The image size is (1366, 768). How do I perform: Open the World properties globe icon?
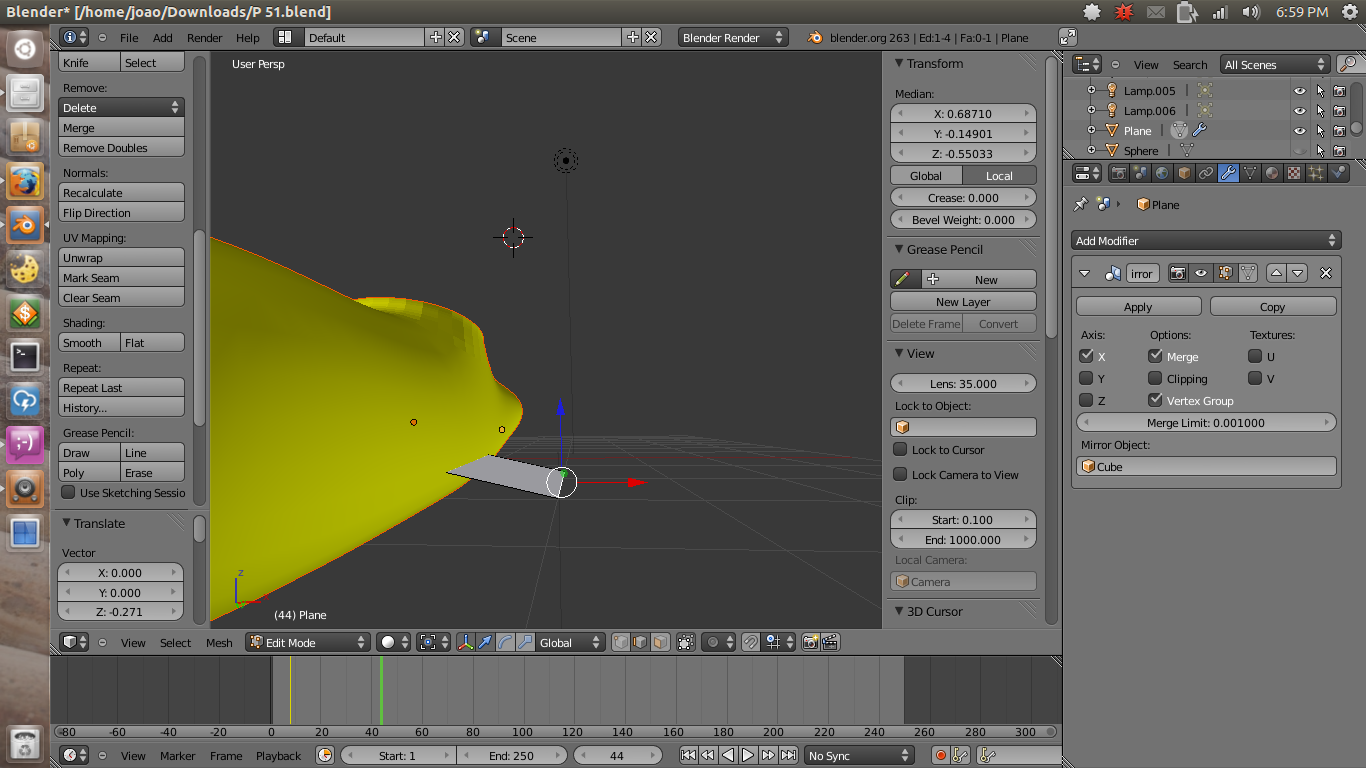tap(1163, 173)
